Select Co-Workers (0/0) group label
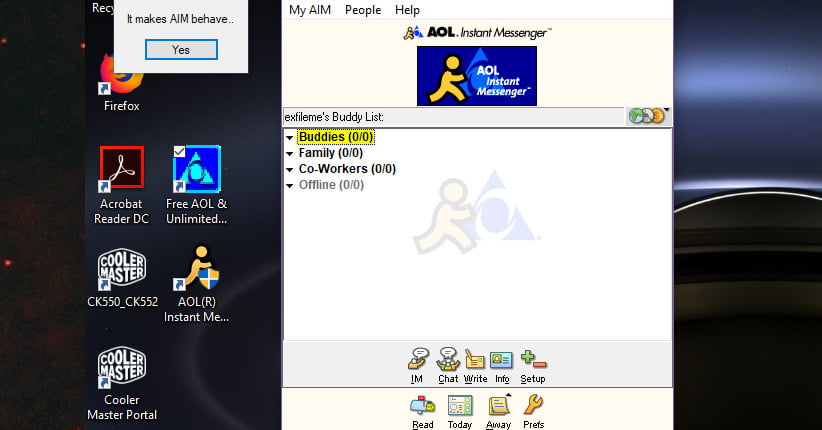This screenshot has width=822, height=430. pyautogui.click(x=347, y=169)
